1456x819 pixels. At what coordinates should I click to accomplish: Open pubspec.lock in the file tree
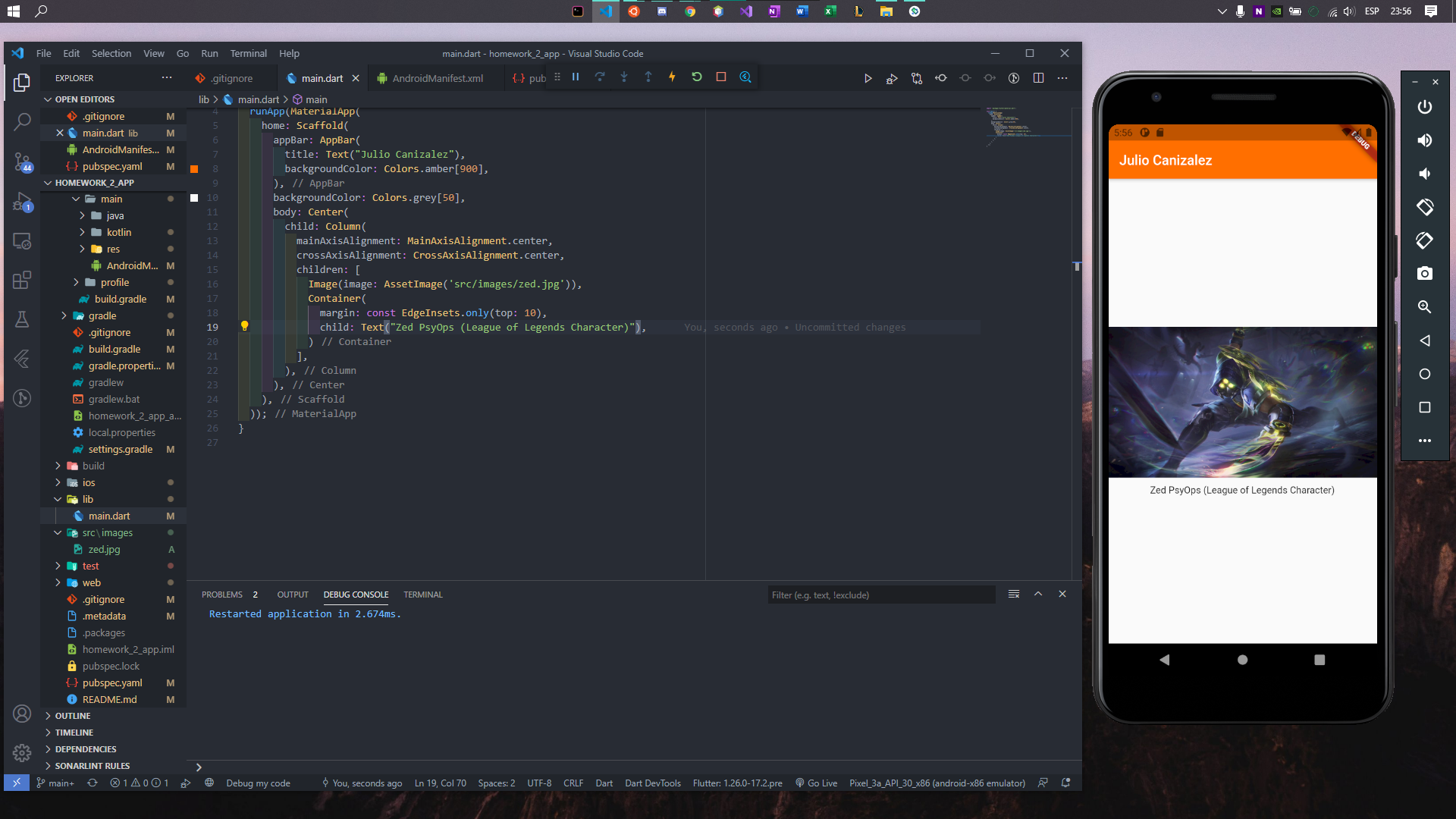pyautogui.click(x=111, y=667)
